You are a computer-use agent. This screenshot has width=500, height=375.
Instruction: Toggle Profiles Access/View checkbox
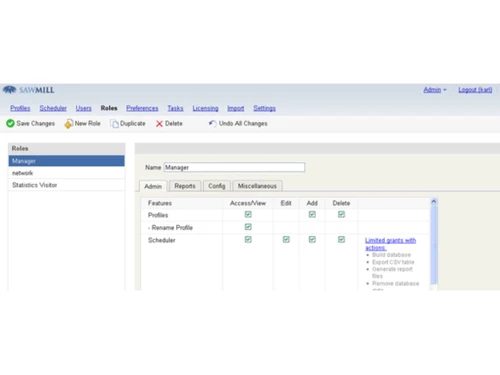[248, 214]
